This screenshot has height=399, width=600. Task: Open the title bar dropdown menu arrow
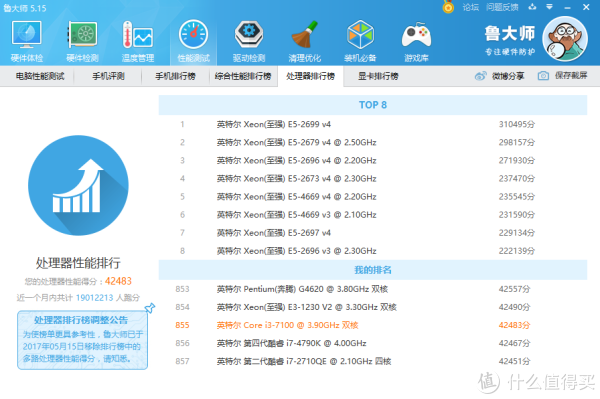point(549,7)
